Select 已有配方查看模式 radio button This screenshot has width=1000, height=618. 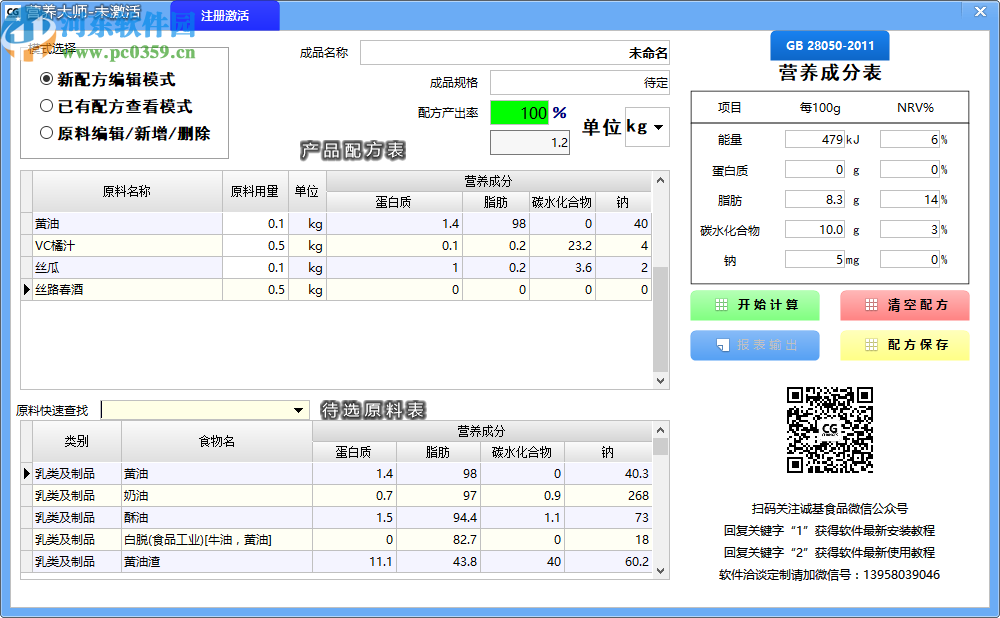(x=46, y=106)
